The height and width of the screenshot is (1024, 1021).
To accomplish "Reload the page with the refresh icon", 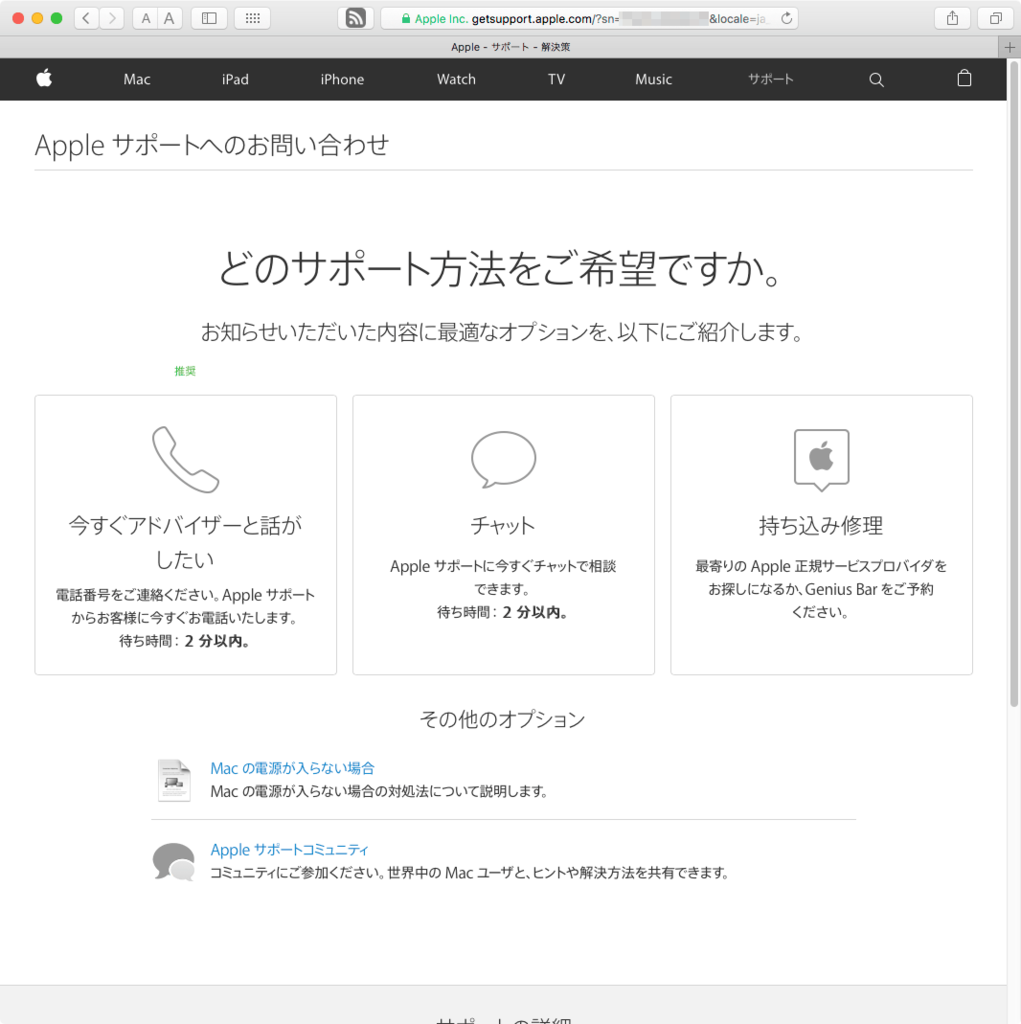I will click(786, 18).
